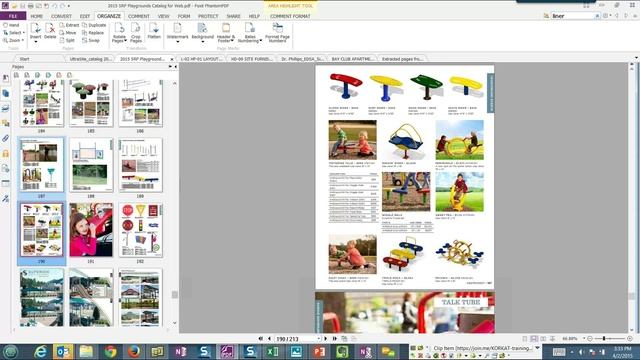Open the security lock panel icon
Viewport: 640px width, 360px height.
(x=6, y=153)
